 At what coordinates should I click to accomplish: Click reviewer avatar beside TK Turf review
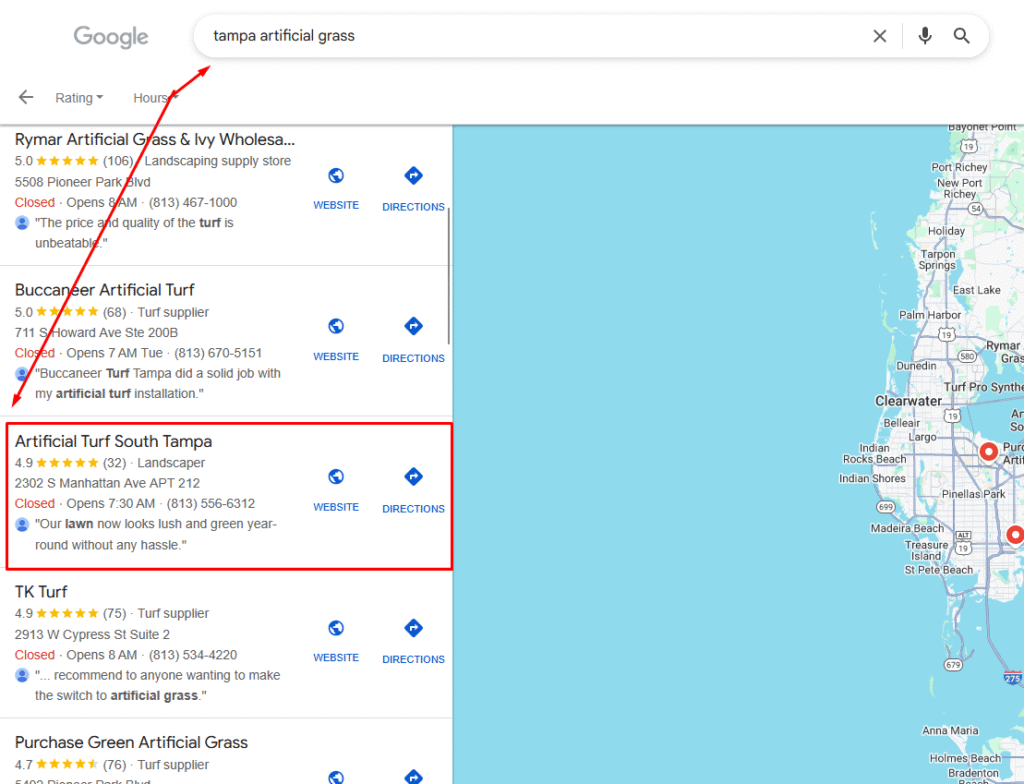coord(22,676)
